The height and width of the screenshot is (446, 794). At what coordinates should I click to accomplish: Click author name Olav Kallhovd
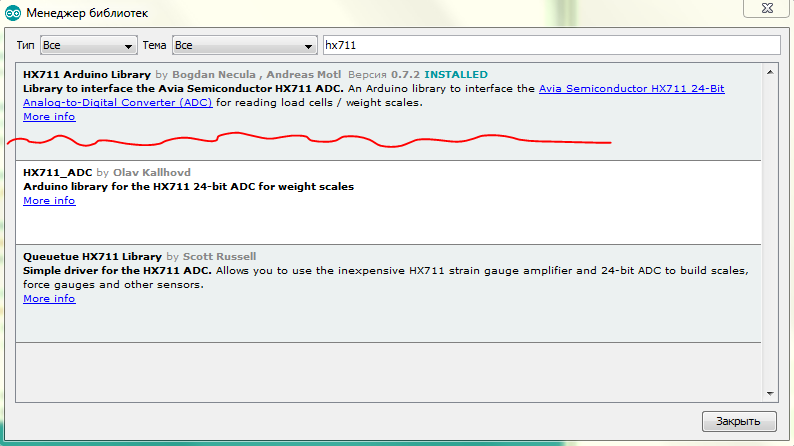coord(151,173)
